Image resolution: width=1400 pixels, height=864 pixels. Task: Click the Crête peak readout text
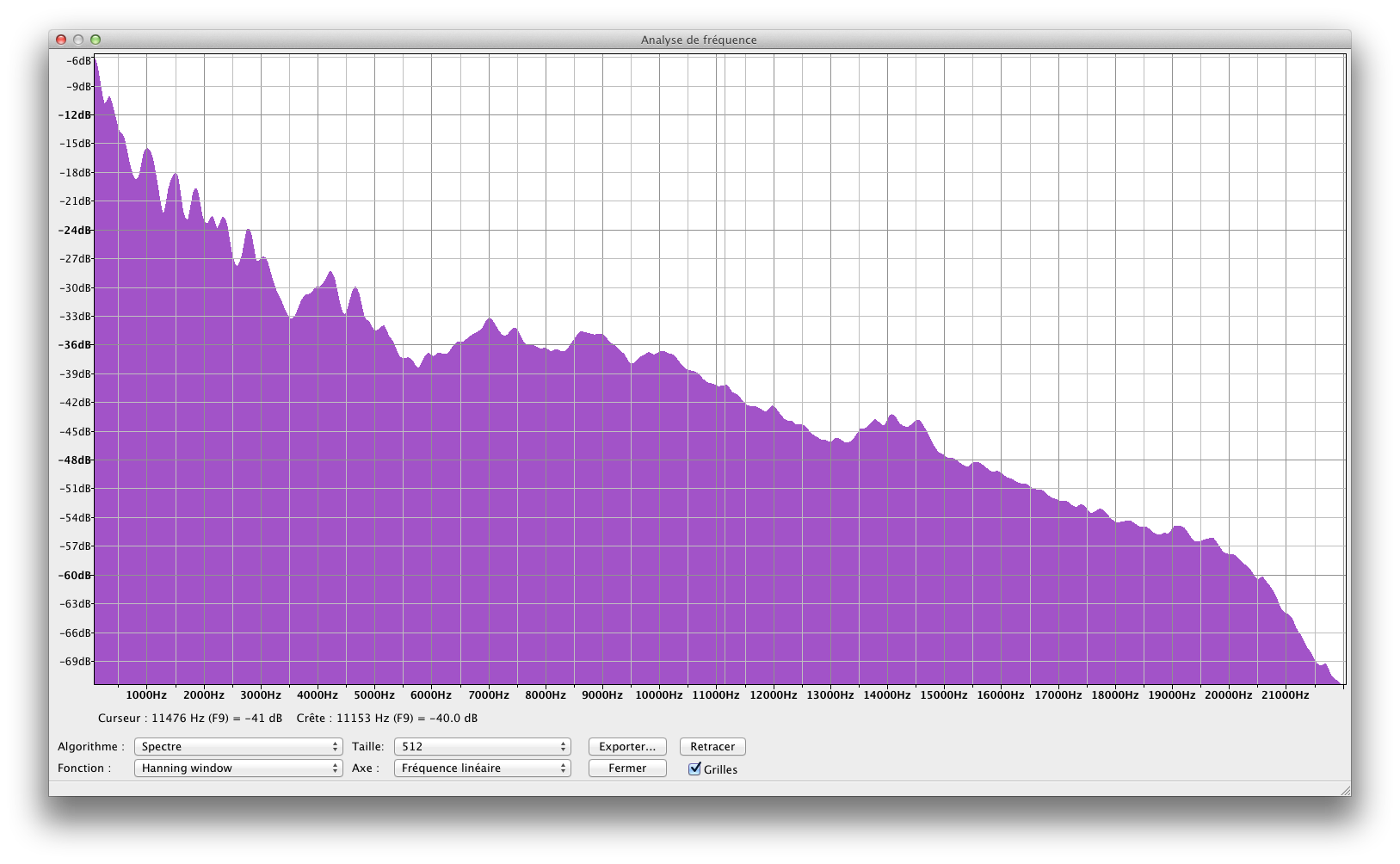pyautogui.click(x=387, y=718)
